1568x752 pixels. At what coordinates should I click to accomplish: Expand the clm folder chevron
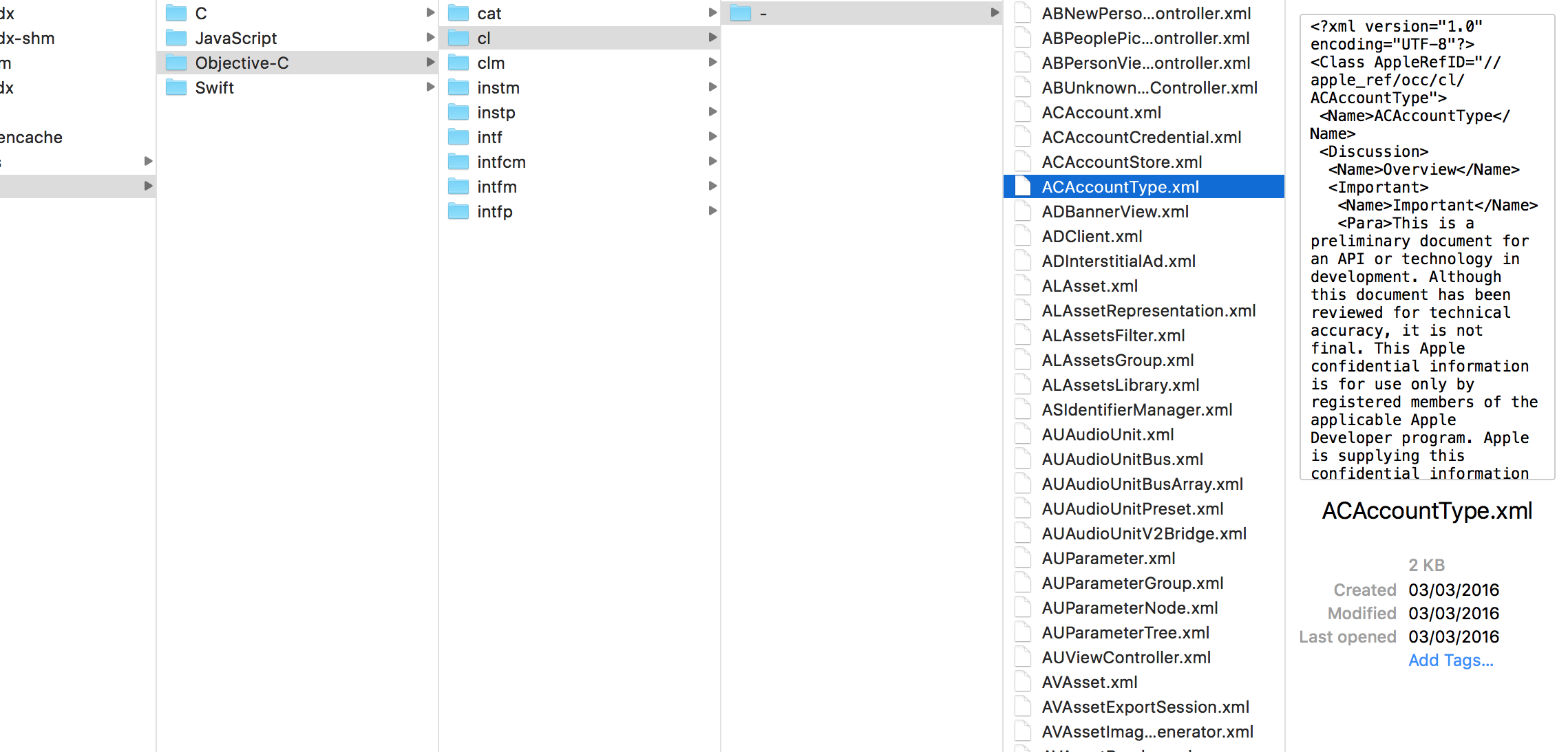pyautogui.click(x=712, y=63)
